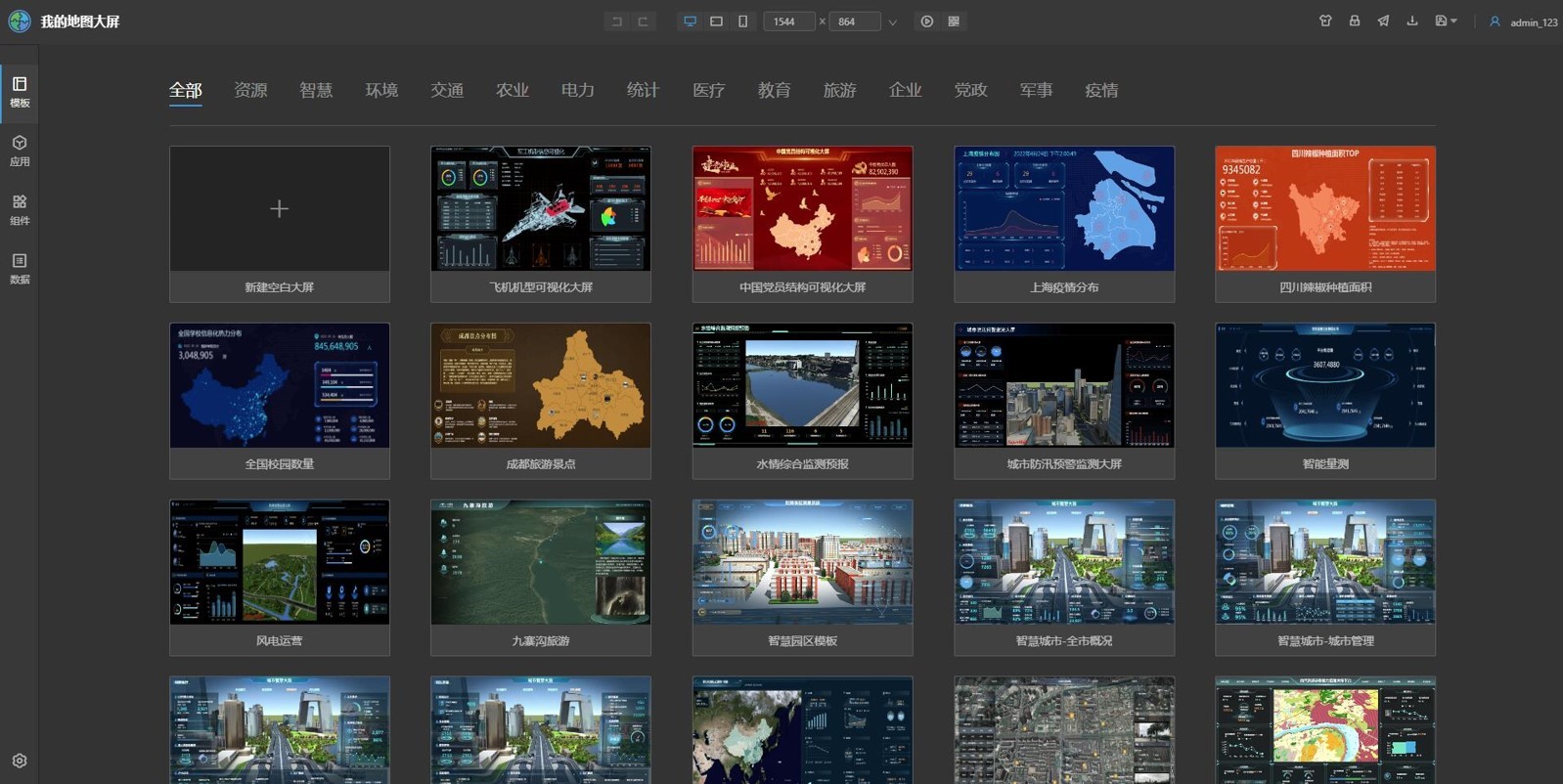Open the 智慧城市-全市概况 template thumbnail
Screen dimensions: 1563x784
point(1064,562)
